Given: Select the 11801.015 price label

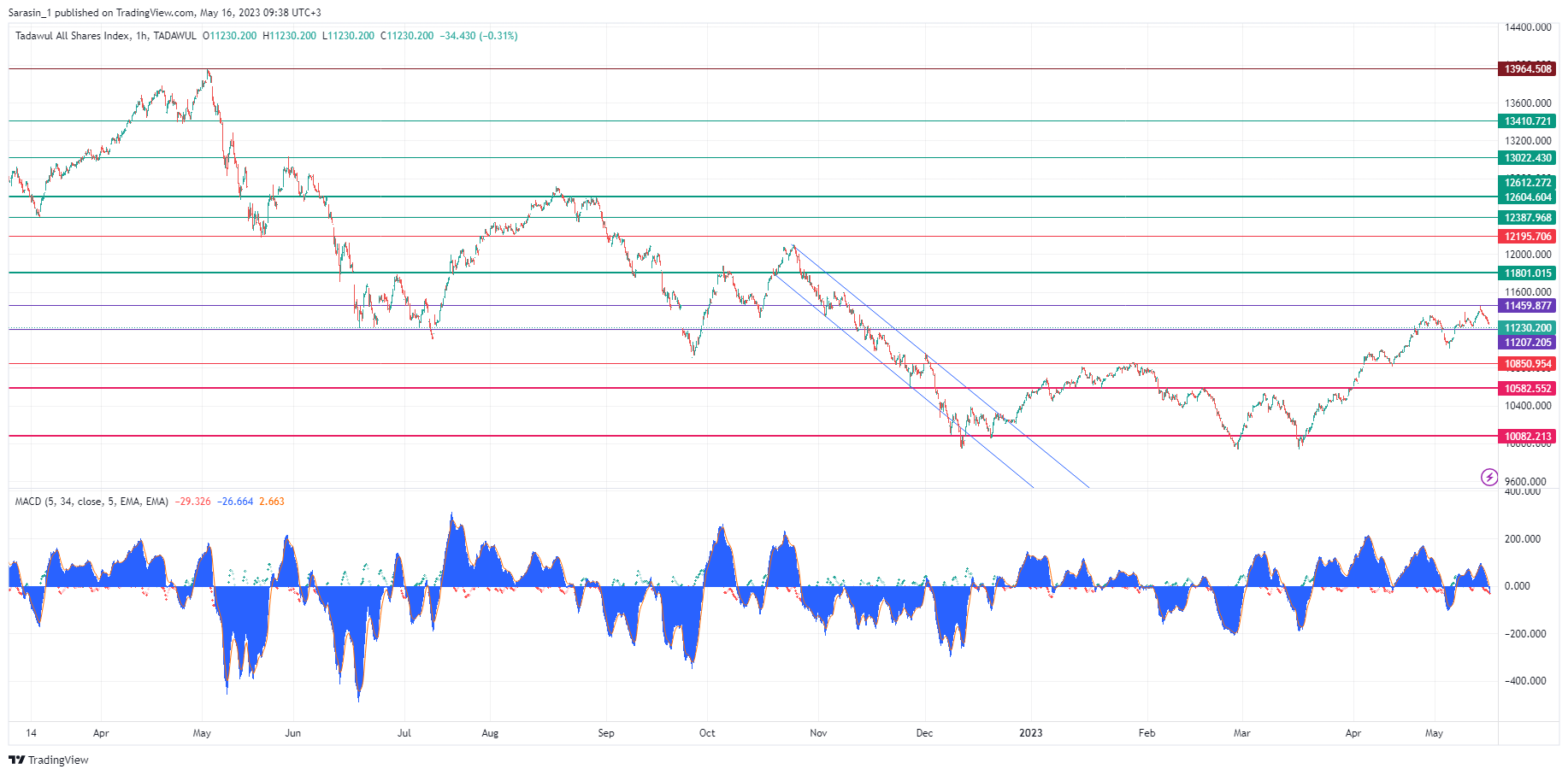Looking at the screenshot, I should [1527, 273].
